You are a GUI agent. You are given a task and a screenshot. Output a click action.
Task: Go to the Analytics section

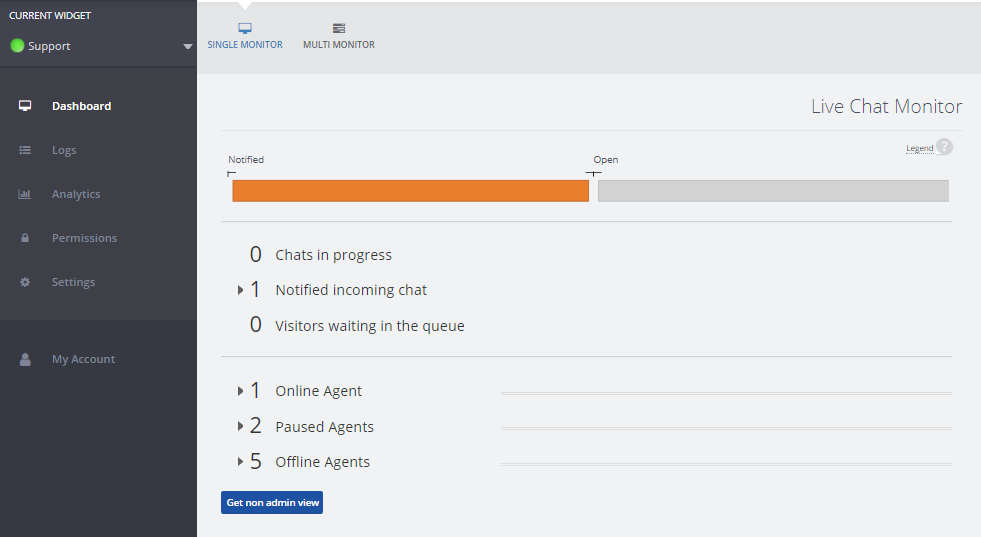tap(76, 194)
